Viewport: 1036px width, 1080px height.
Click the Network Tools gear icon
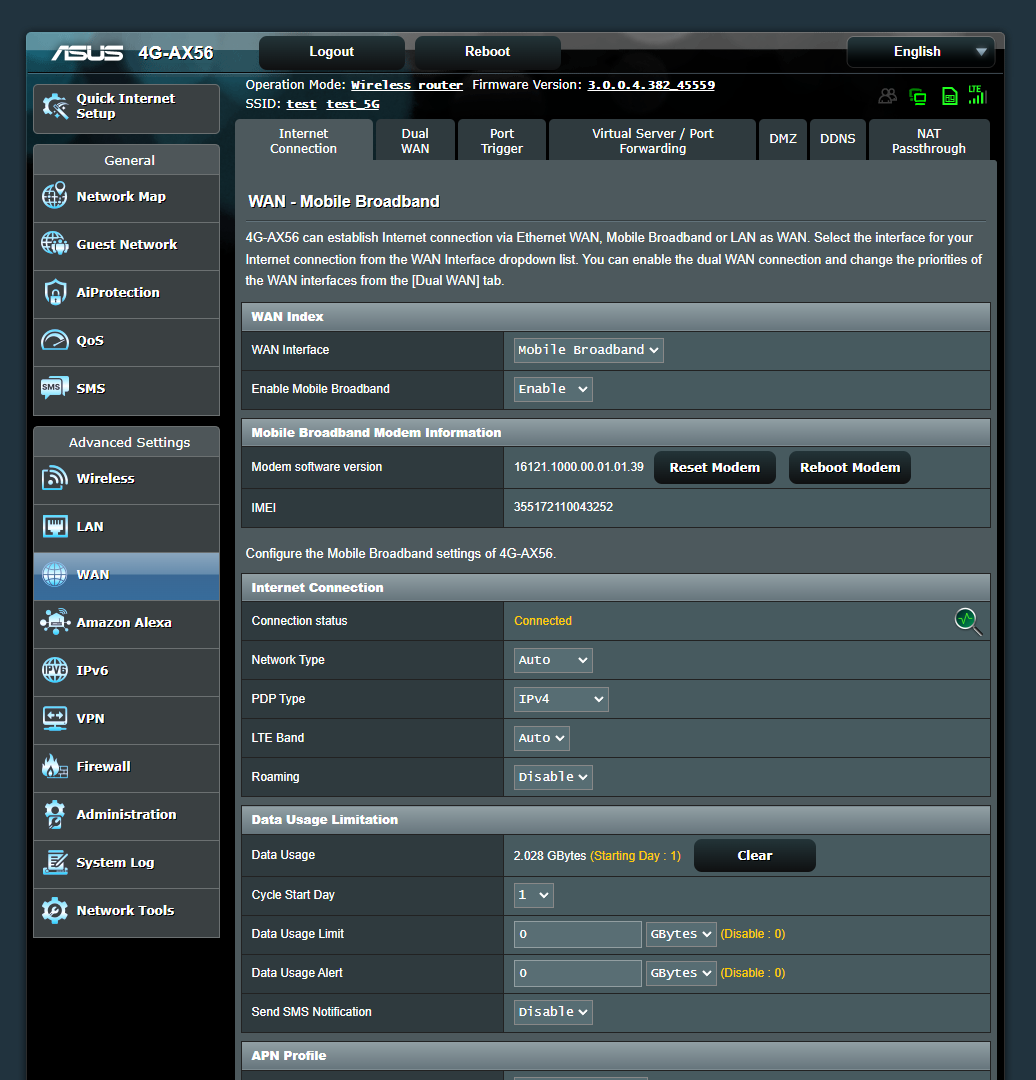coord(54,910)
